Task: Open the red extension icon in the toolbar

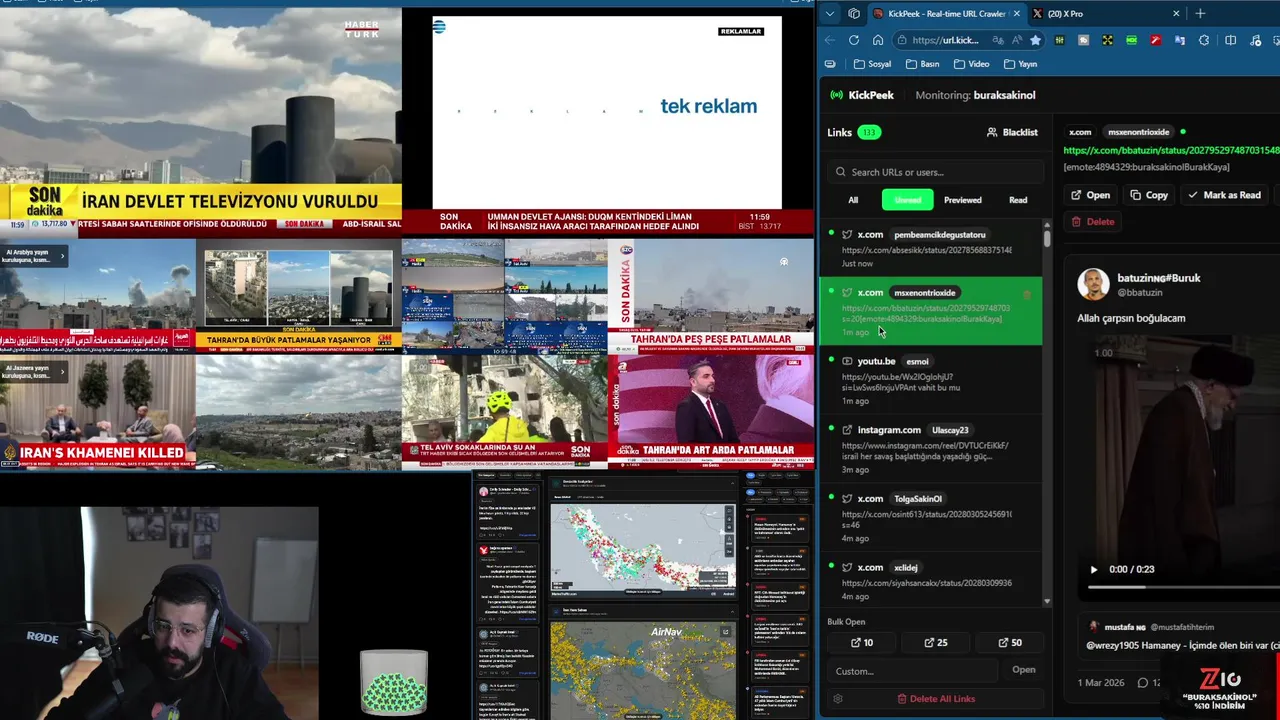Action: pos(1155,40)
